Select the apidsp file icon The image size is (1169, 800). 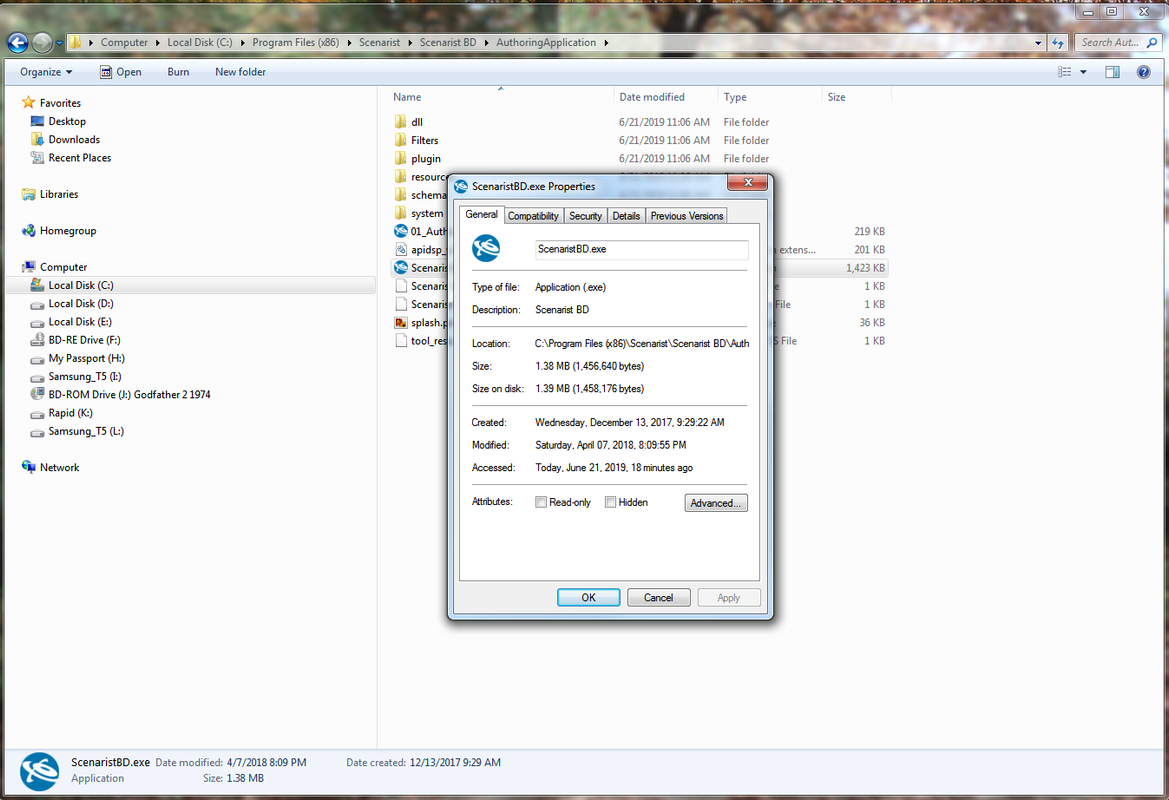pyautogui.click(x=400, y=250)
